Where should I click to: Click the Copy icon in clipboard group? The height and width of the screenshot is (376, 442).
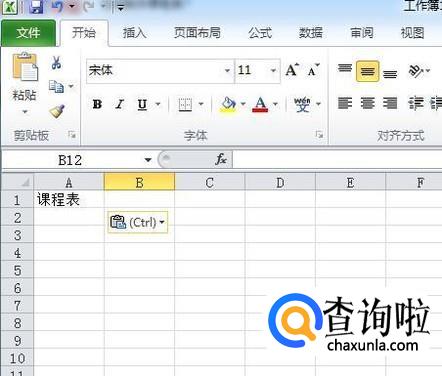click(x=56, y=87)
